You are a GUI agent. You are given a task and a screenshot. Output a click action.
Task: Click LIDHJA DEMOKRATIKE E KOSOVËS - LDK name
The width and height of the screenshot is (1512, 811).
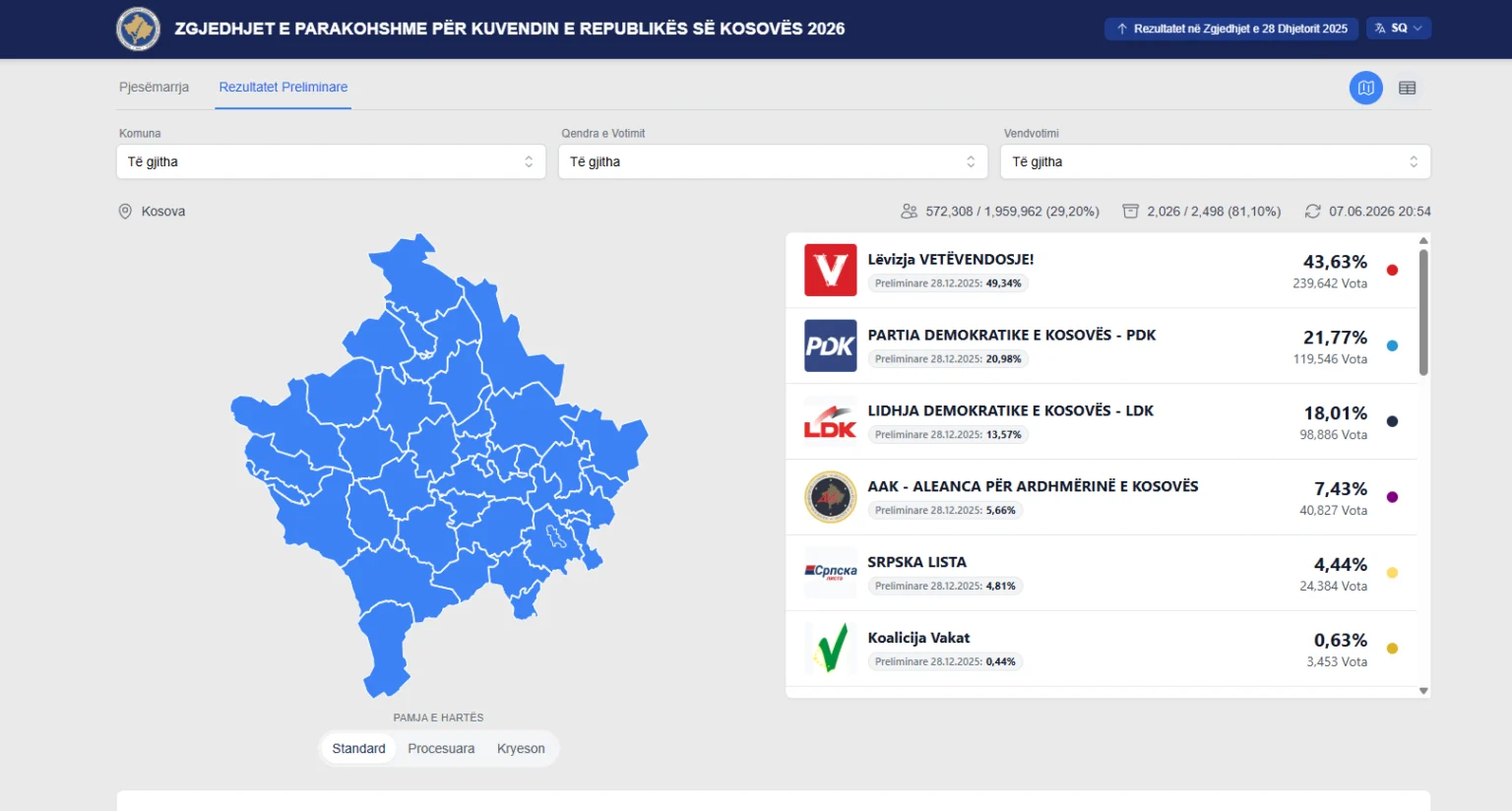tap(1011, 410)
